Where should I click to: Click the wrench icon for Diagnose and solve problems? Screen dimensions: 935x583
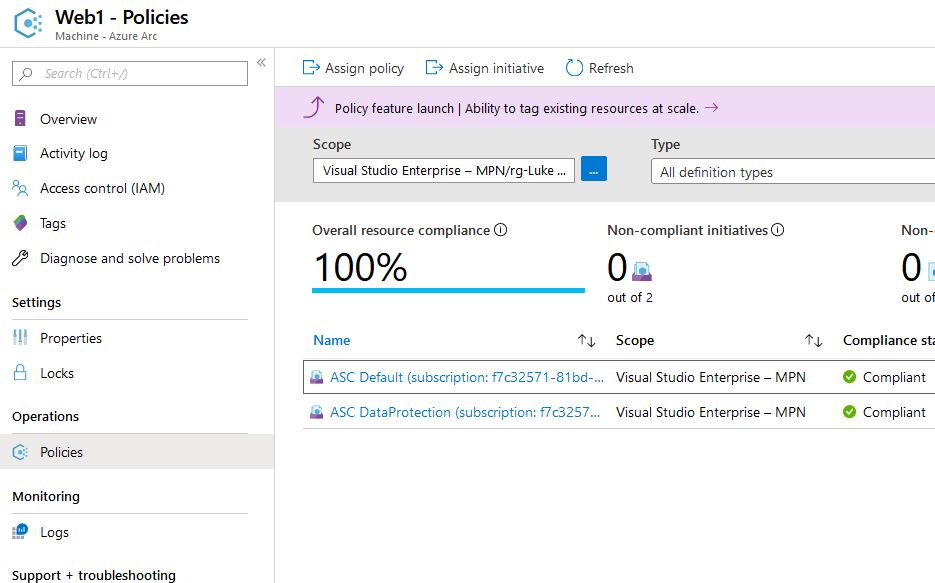tap(20, 258)
